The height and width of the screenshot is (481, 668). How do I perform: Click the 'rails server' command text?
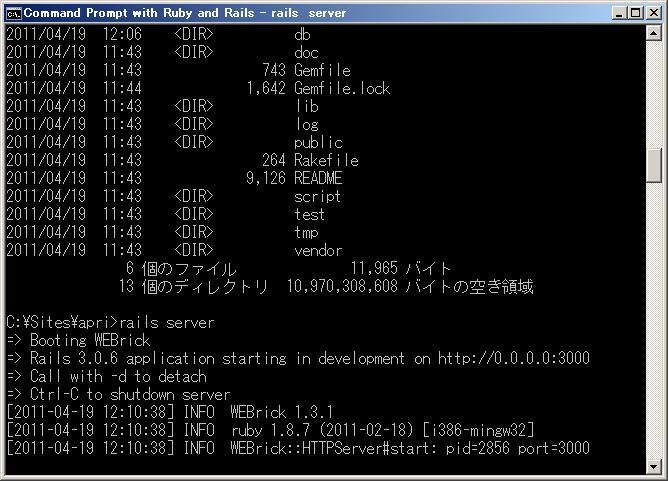point(167,323)
